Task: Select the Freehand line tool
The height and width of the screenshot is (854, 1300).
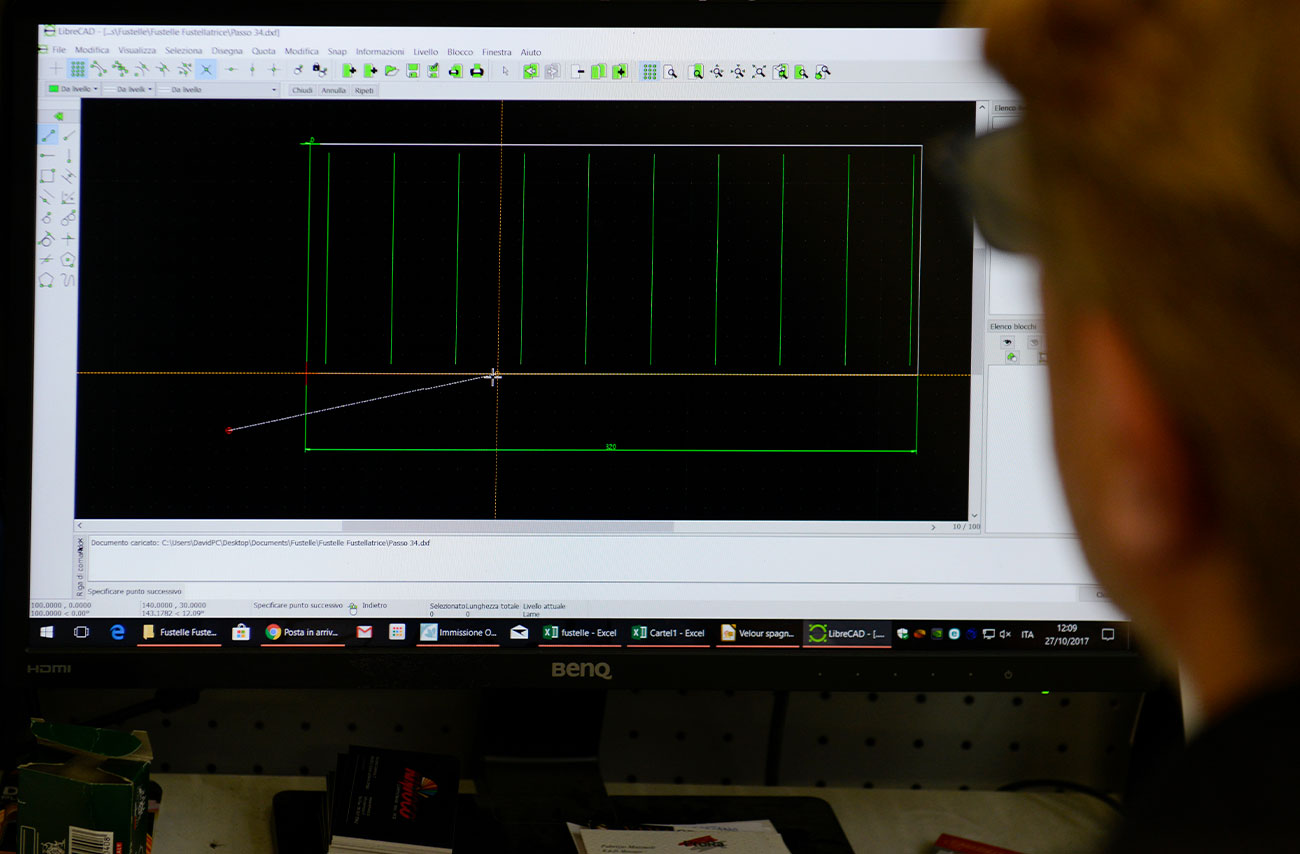Action: [68, 280]
